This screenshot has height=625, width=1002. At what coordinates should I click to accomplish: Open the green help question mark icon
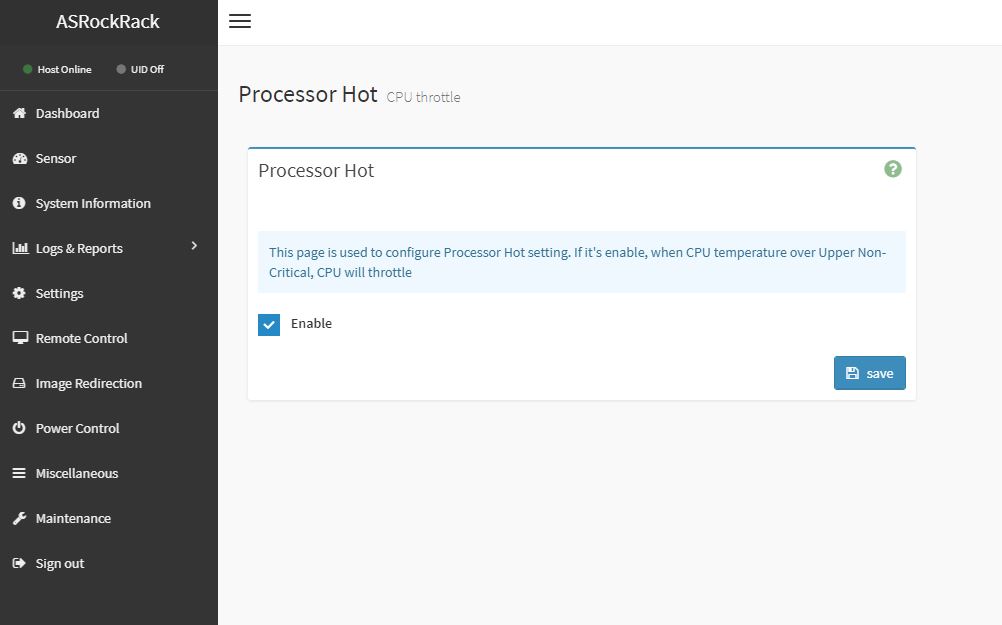pyautogui.click(x=893, y=169)
